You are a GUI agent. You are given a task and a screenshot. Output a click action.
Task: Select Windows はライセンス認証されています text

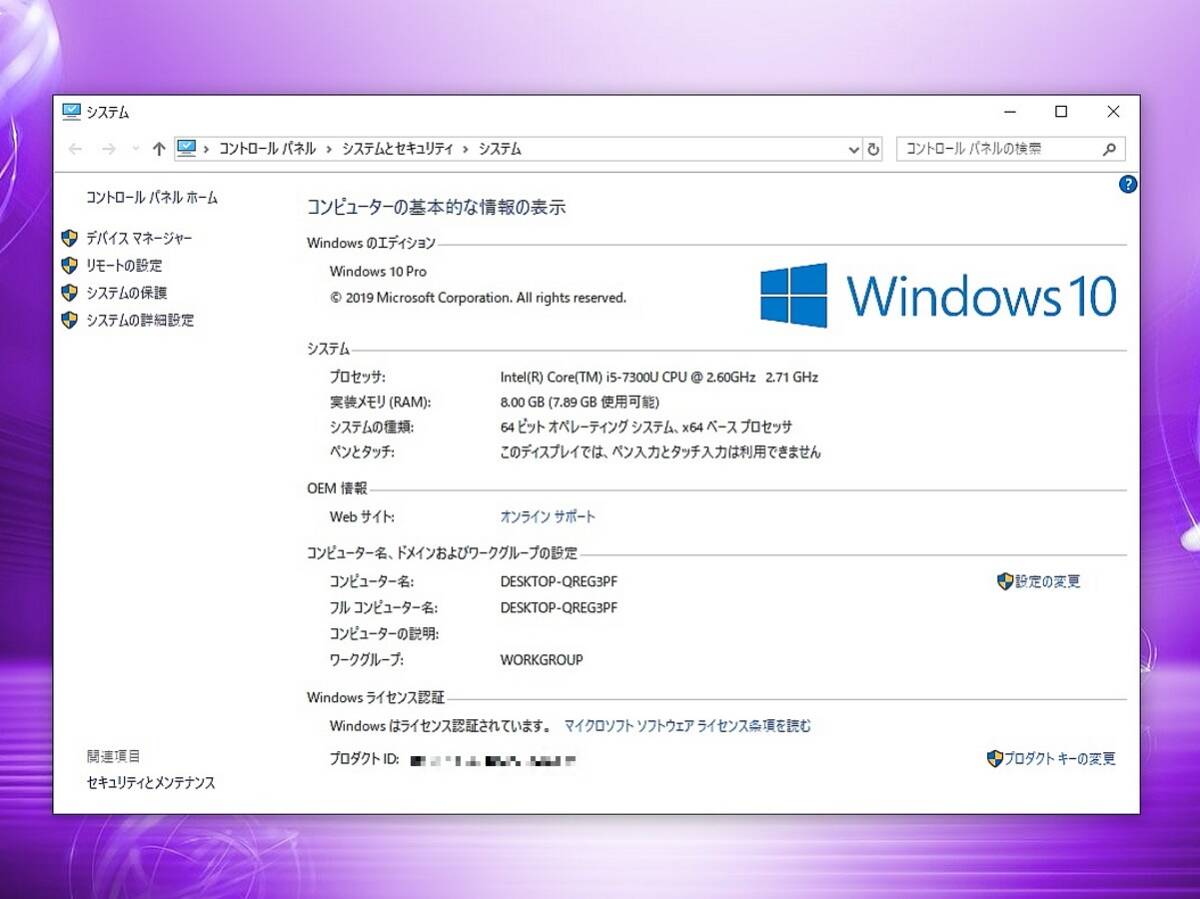(x=440, y=726)
